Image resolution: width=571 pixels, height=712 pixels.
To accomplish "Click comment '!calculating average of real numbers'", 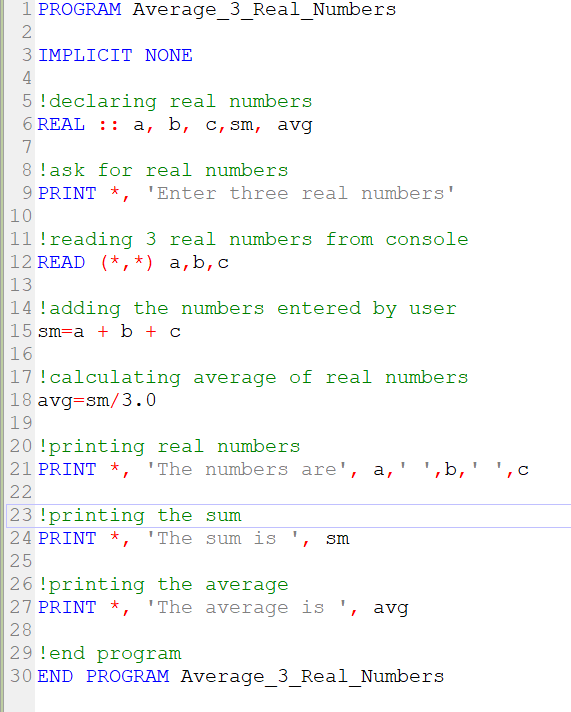I will point(253,378).
